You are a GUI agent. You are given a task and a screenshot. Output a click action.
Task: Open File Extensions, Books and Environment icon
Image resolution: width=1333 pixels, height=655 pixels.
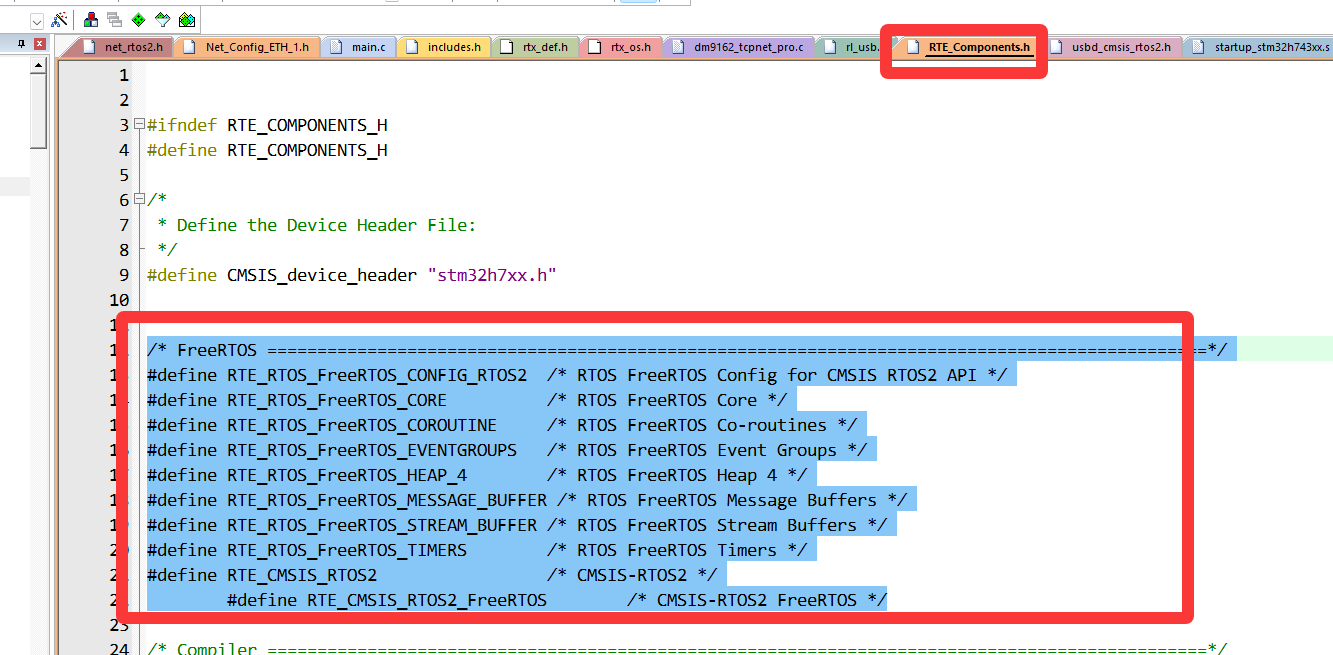point(91,19)
